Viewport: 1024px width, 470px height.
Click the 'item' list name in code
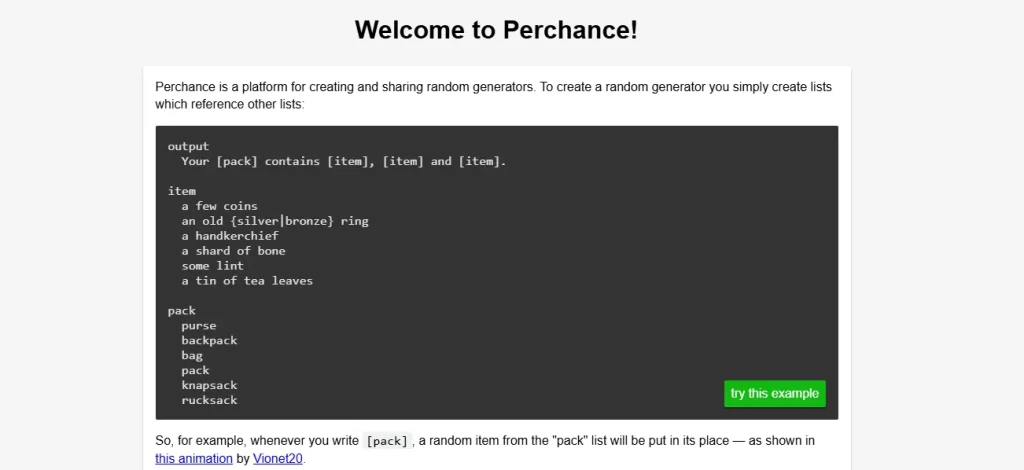pyautogui.click(x=182, y=191)
